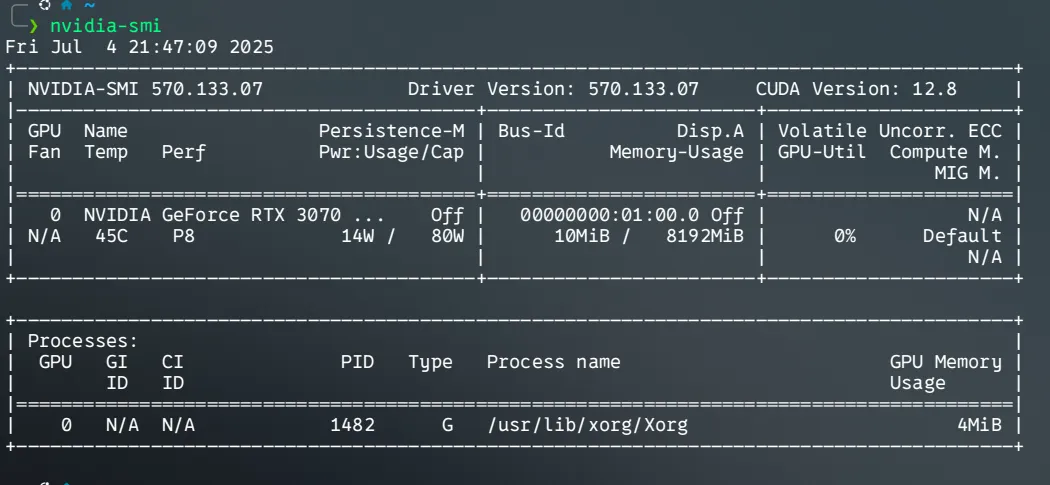The image size is (1050, 485).
Task: Click the home icon in the prompt
Action: (67, 7)
